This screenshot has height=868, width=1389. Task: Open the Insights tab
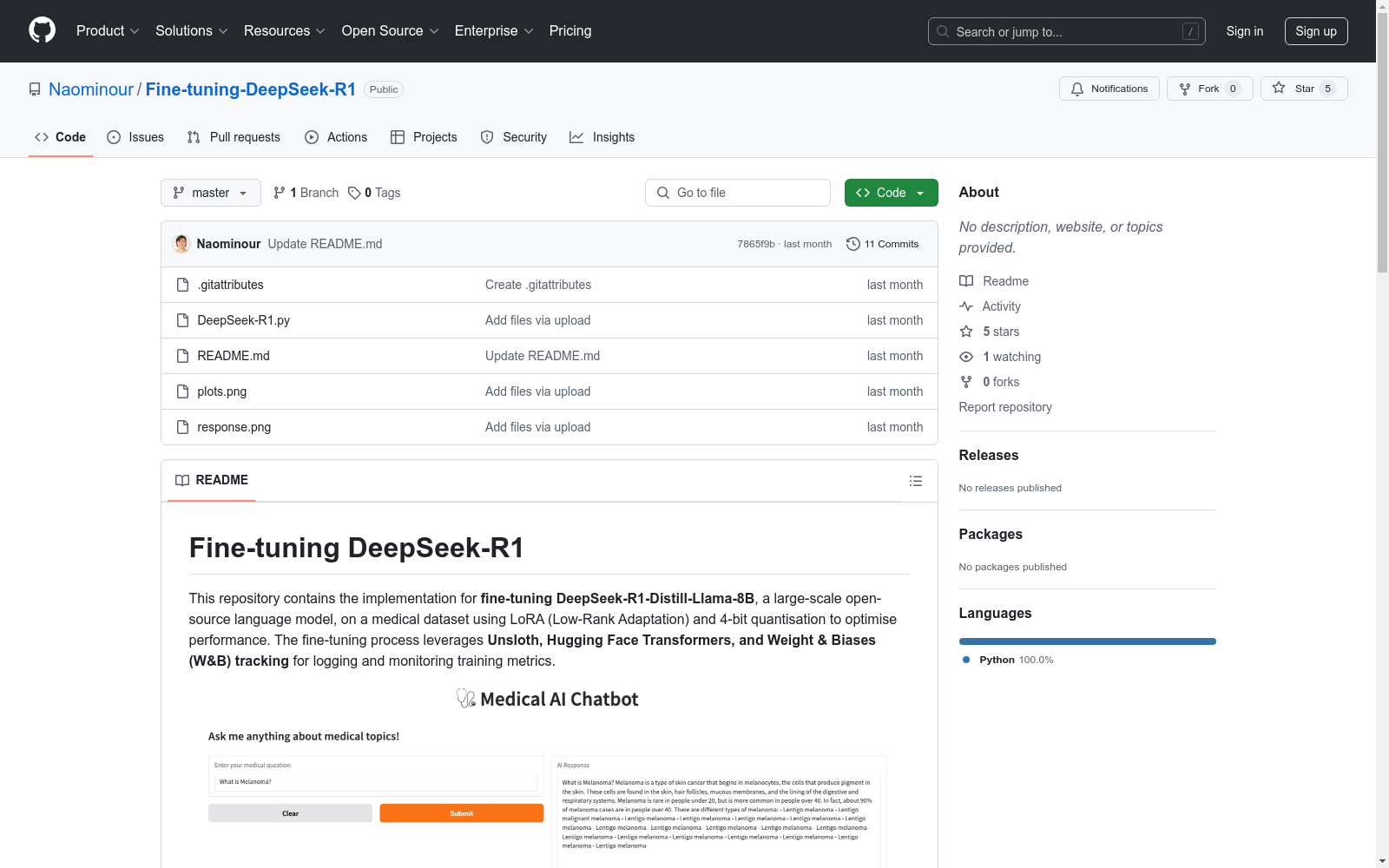[602, 137]
